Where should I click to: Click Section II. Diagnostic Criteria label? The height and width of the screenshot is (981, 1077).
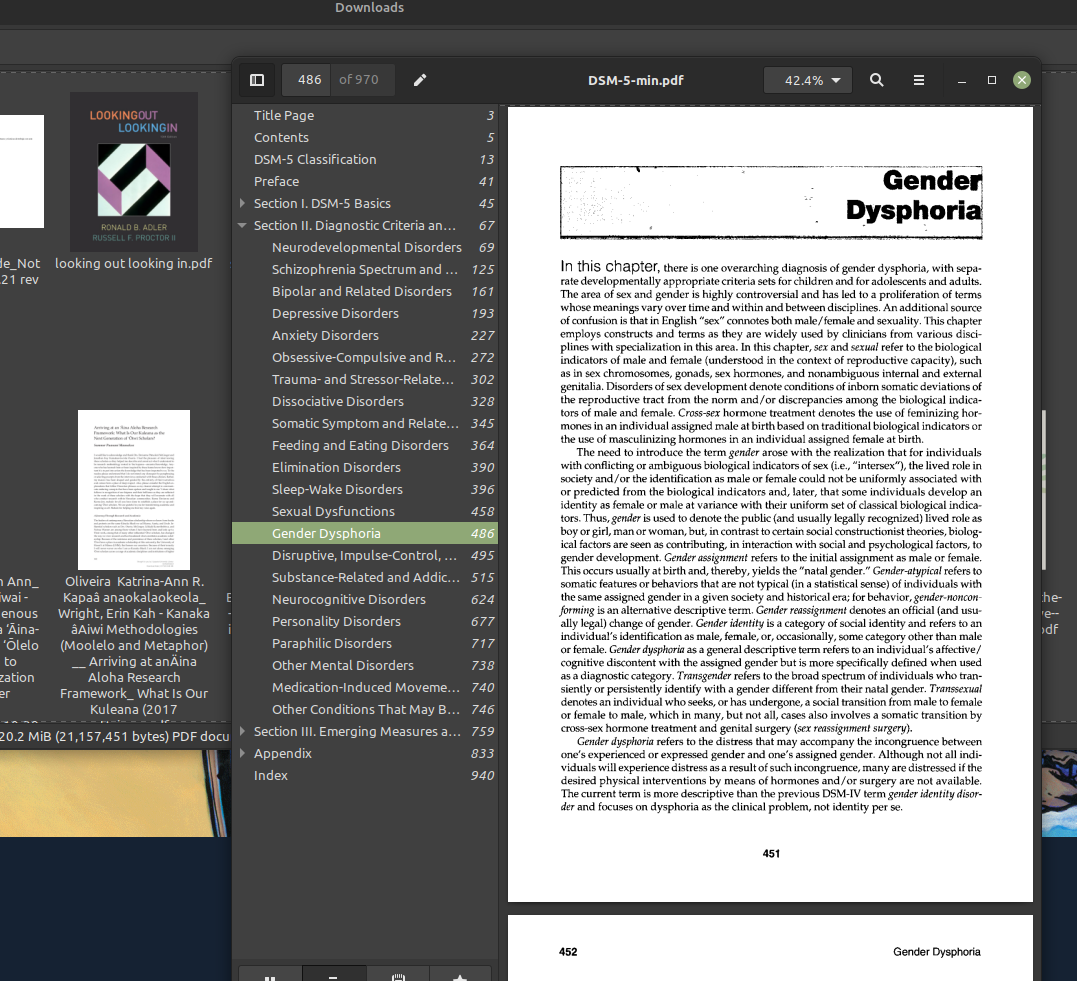pos(354,225)
